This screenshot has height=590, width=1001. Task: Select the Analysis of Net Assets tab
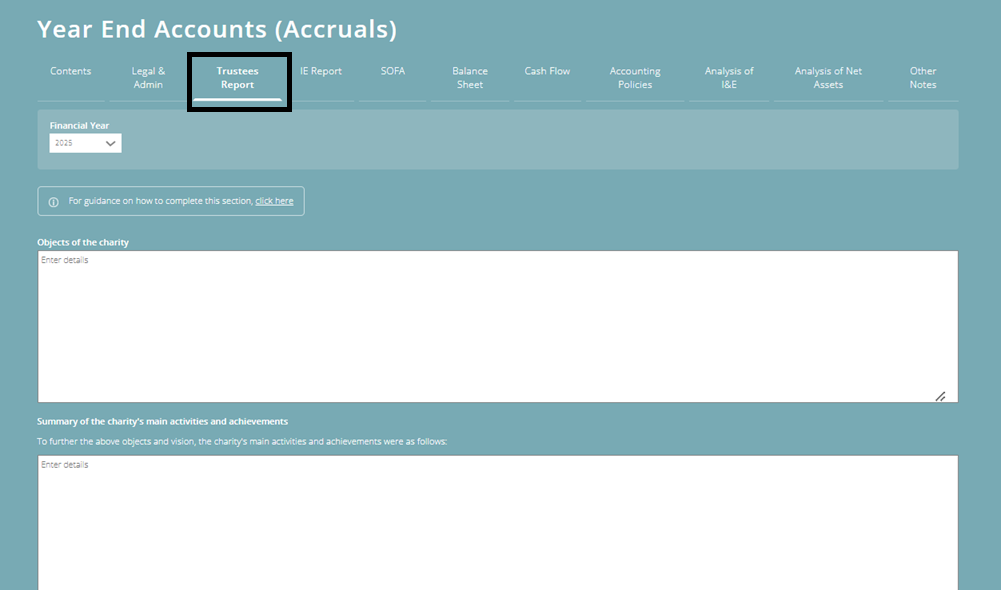pyautogui.click(x=828, y=78)
